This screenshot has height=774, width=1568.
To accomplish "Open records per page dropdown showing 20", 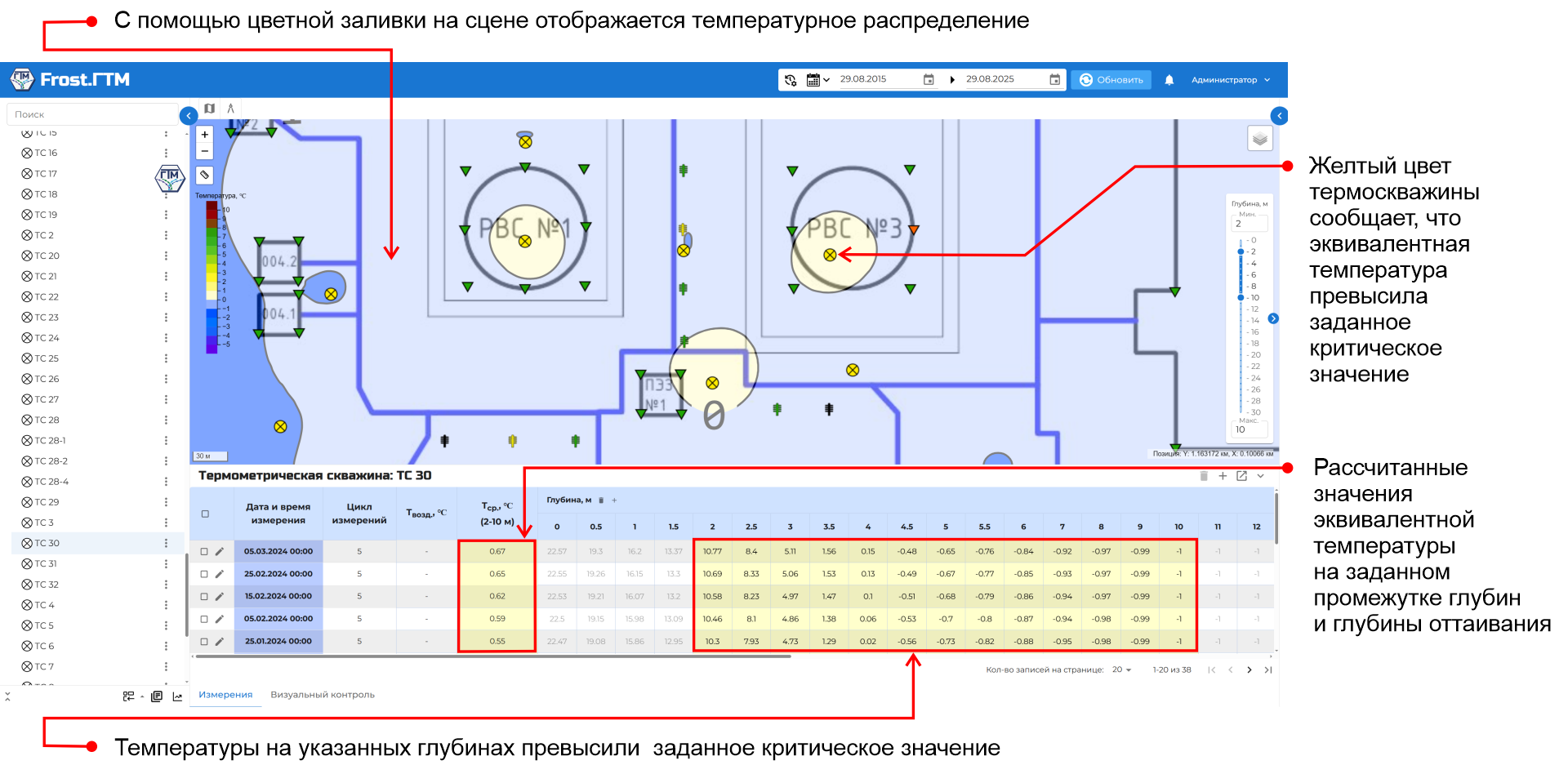I will point(1121,670).
